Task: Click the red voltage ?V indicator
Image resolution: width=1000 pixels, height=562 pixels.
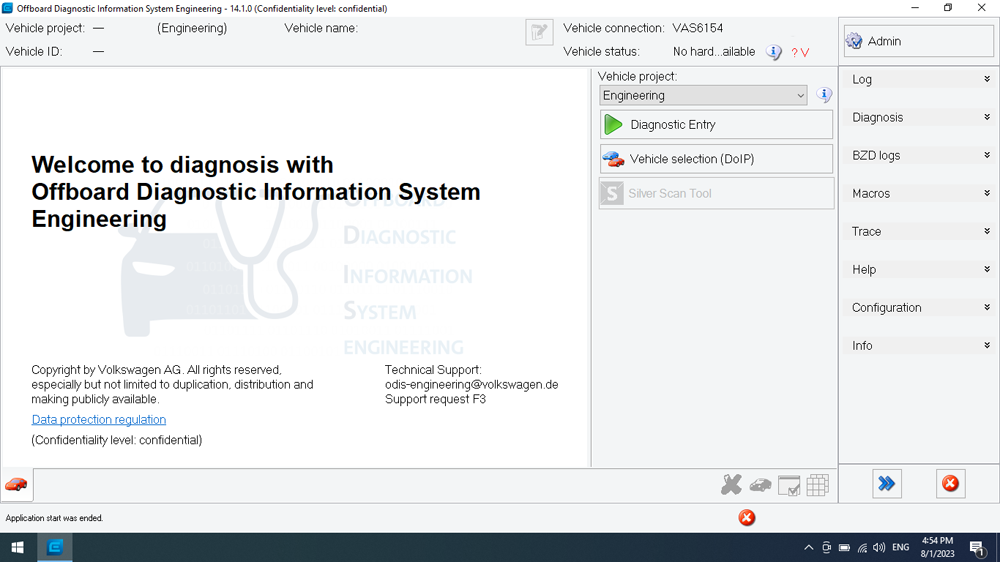Action: (800, 52)
